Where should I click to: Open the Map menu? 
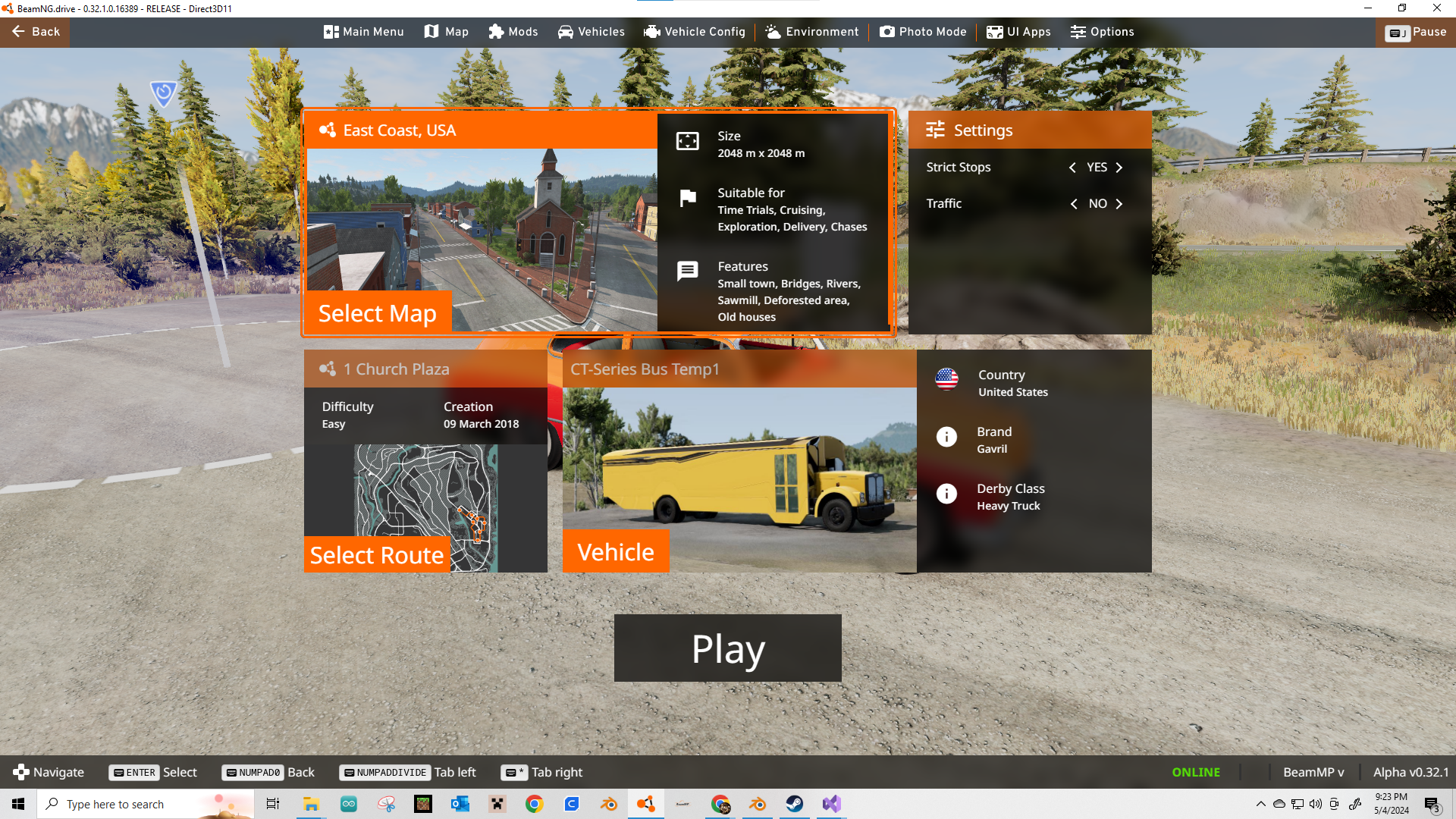[x=447, y=32]
